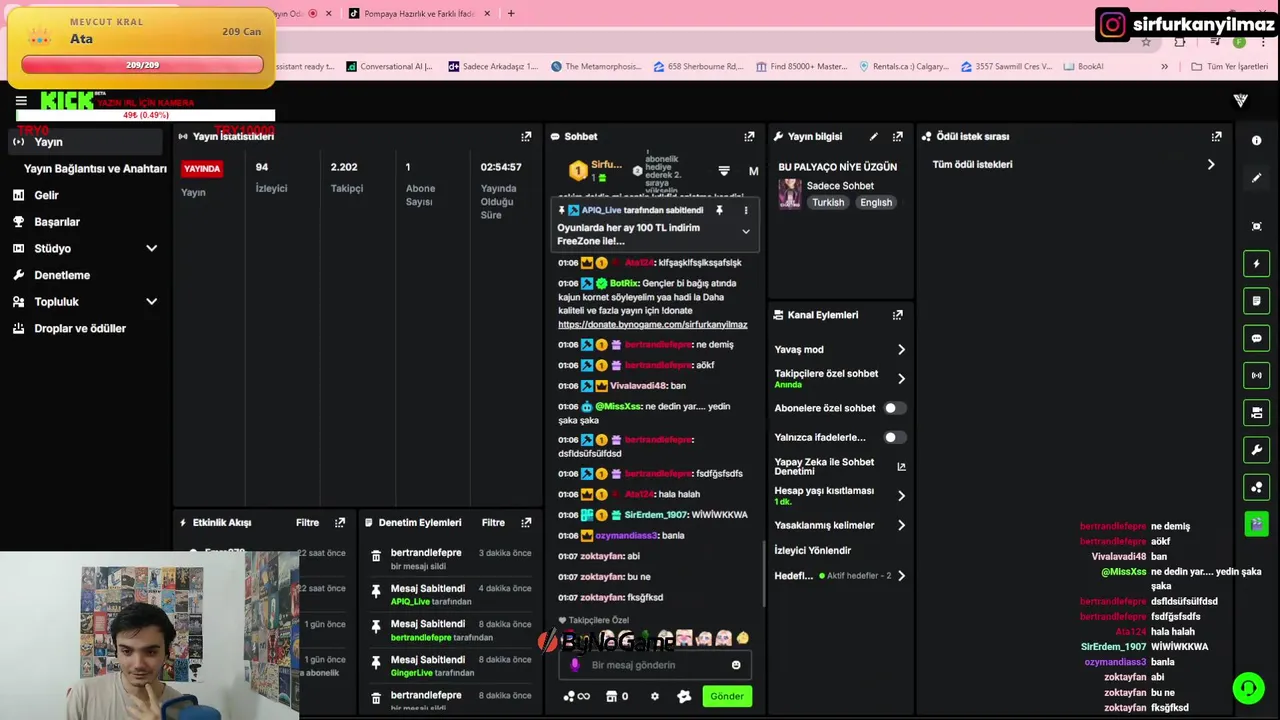Image resolution: width=1280 pixels, height=720 pixels.
Task: Expand the pinned FreeZone message
Action: (x=745, y=231)
